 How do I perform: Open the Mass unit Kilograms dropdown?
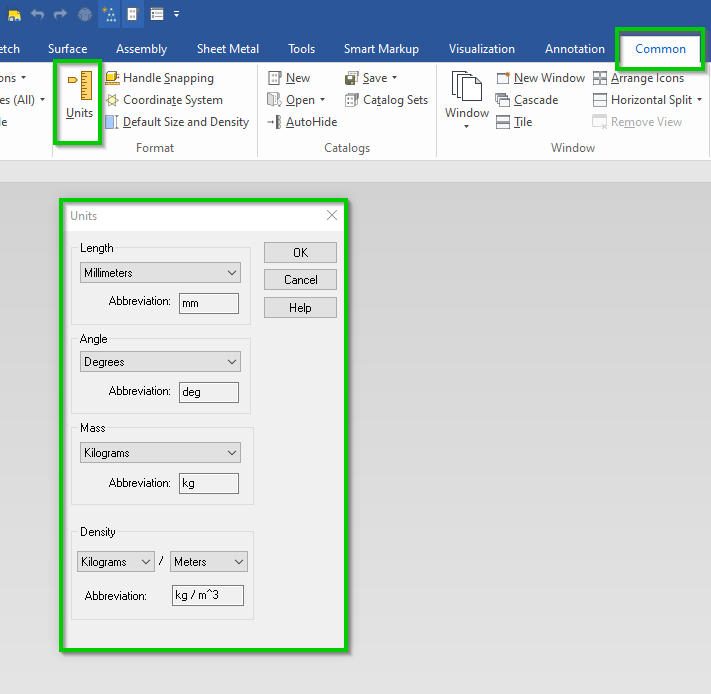pos(161,453)
